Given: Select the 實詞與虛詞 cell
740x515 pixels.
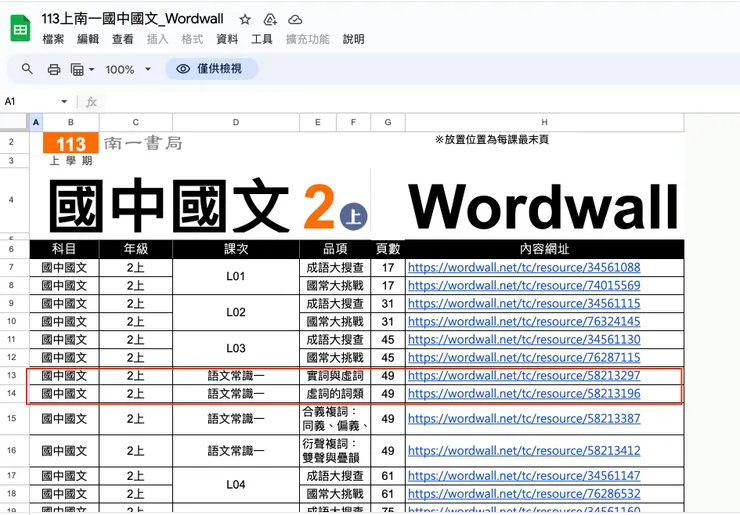Looking at the screenshot, I should click(335, 376).
